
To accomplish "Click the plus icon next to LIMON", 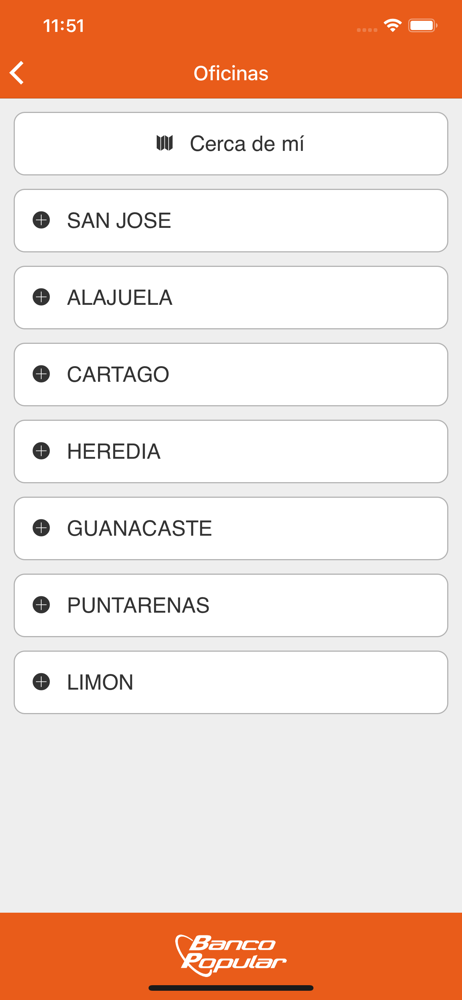I will point(41,682).
